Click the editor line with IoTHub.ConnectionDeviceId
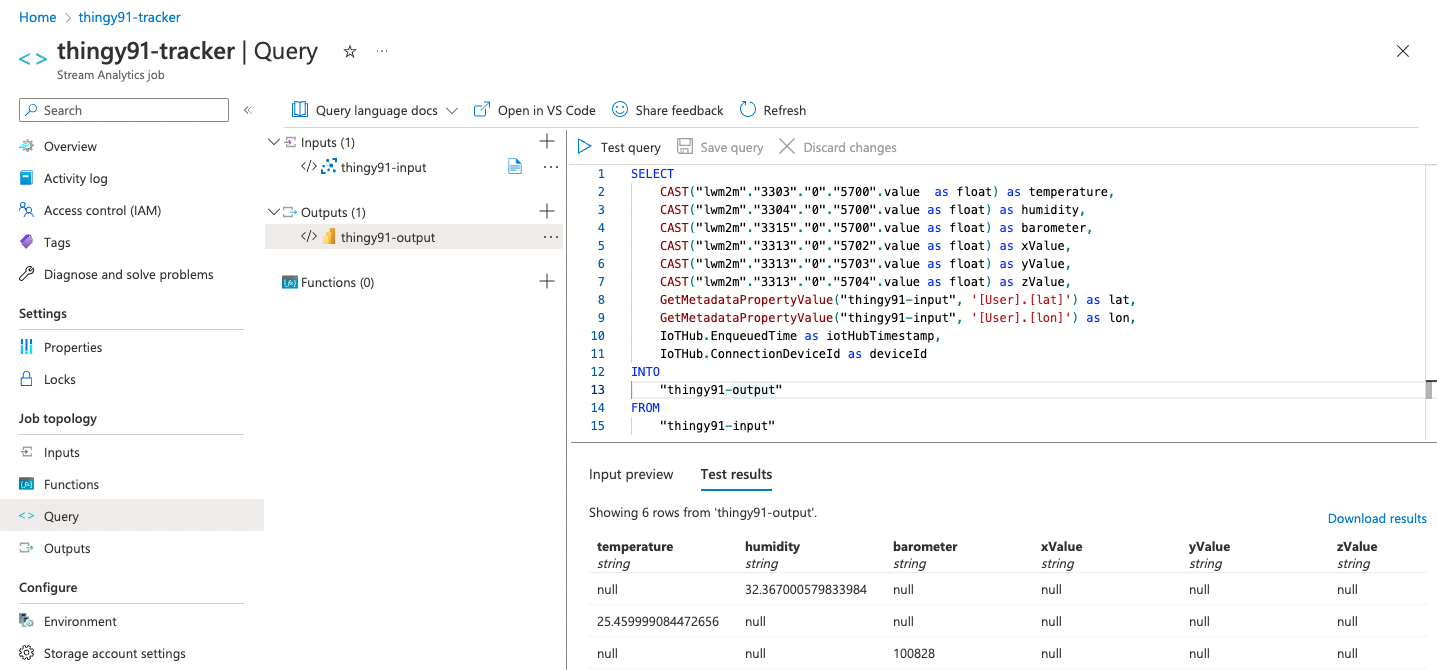 [793, 354]
